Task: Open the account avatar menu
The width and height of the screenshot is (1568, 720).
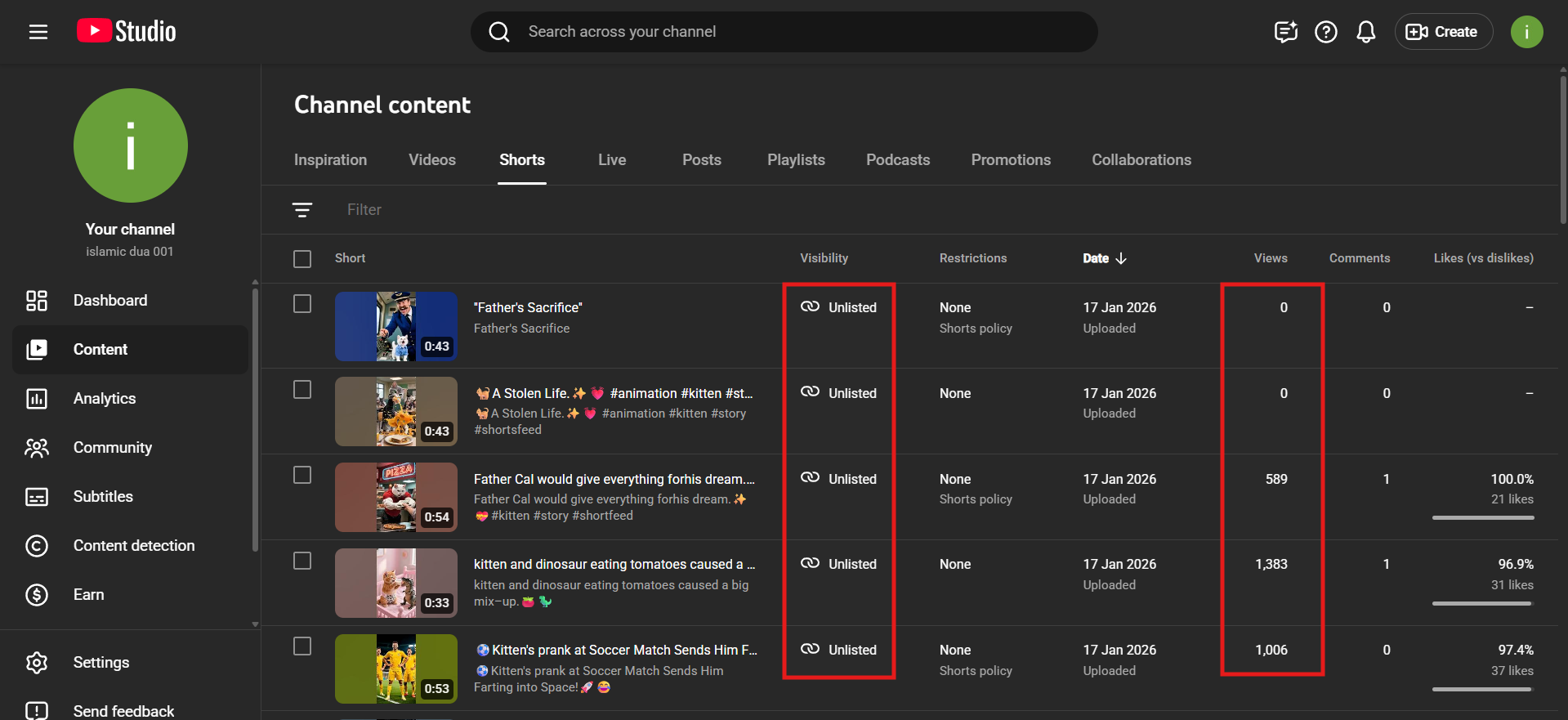Action: click(1526, 32)
